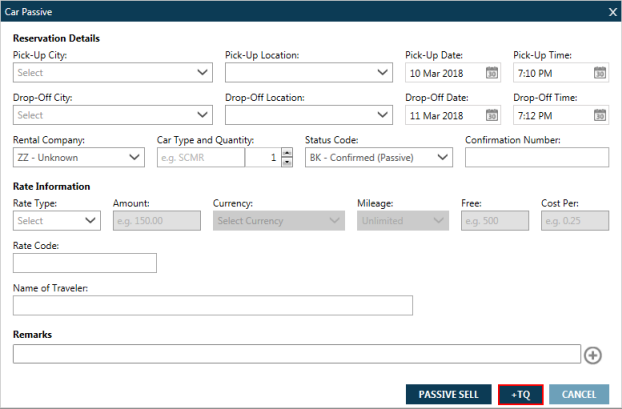Focus the Name of Traveler field

pos(212,305)
